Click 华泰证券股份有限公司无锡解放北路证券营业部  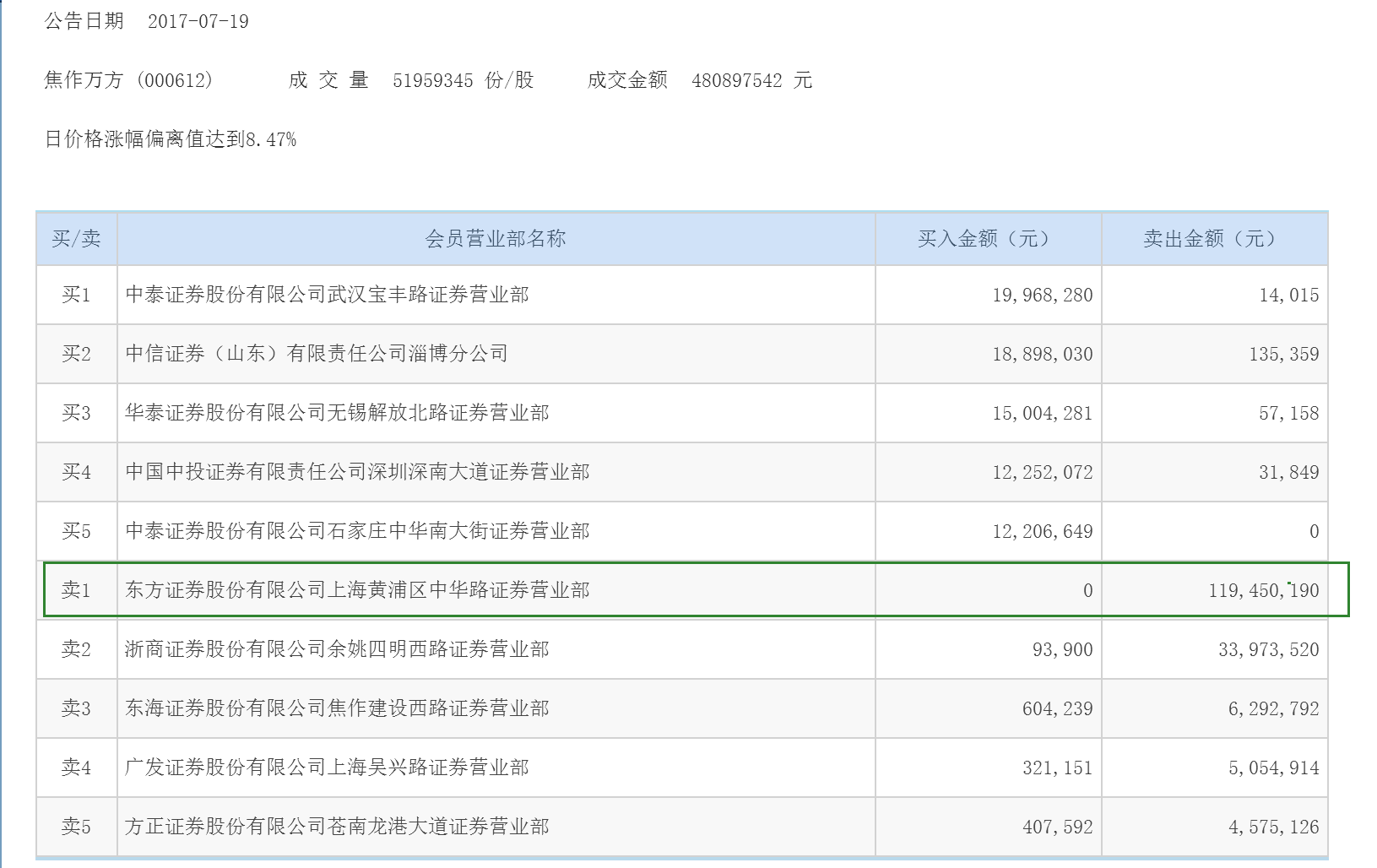click(x=337, y=413)
